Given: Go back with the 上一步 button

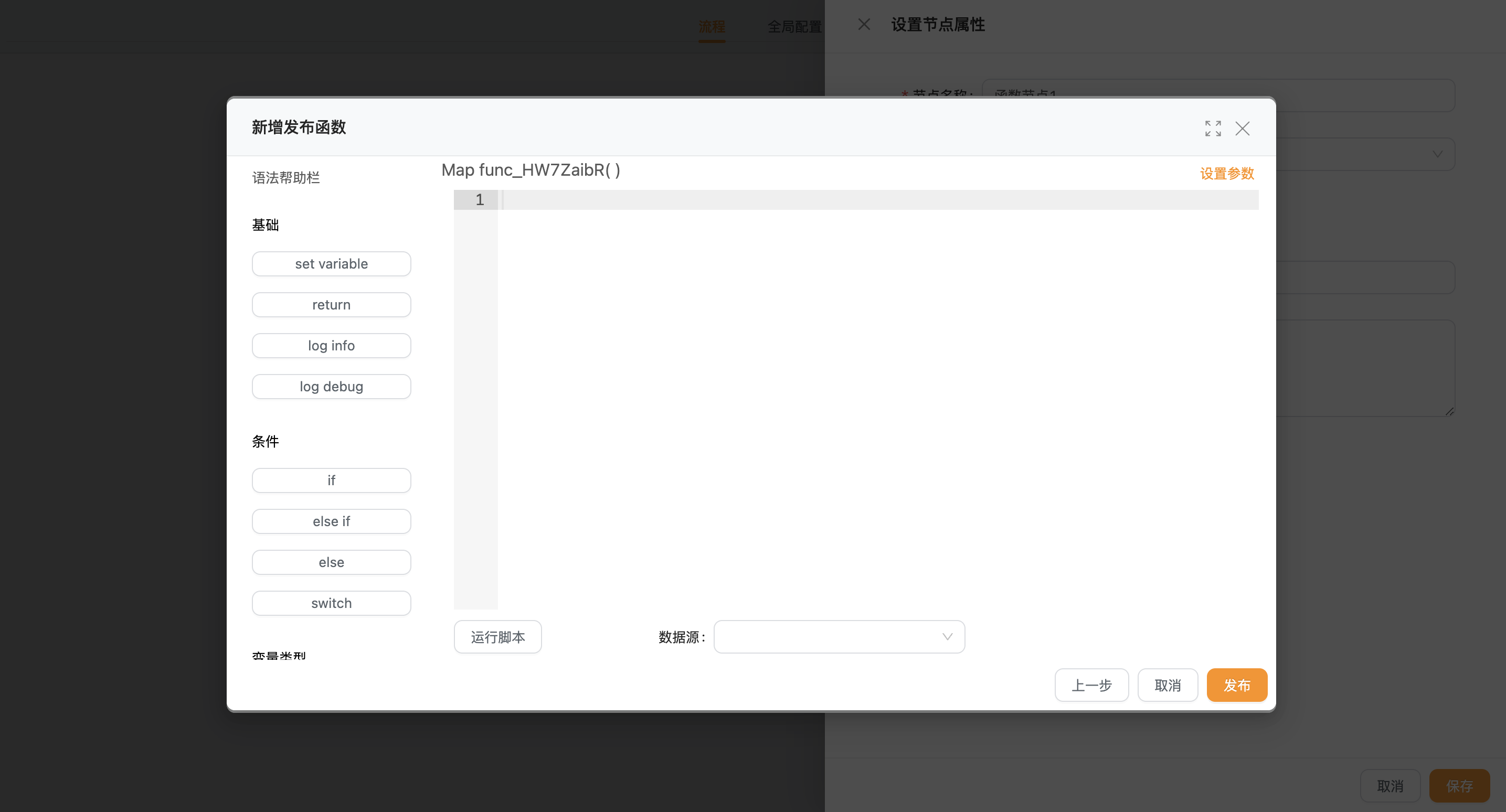Looking at the screenshot, I should [1091, 685].
